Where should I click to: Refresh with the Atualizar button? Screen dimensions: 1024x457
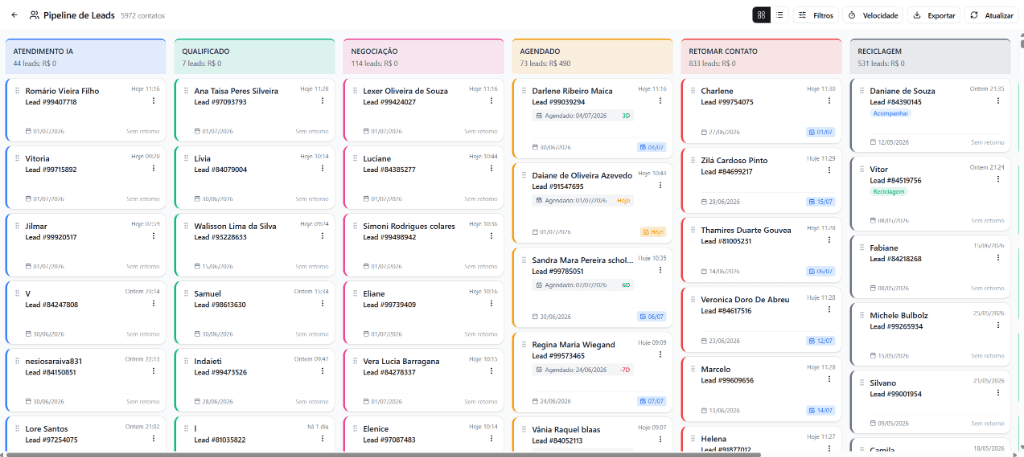[x=991, y=15]
